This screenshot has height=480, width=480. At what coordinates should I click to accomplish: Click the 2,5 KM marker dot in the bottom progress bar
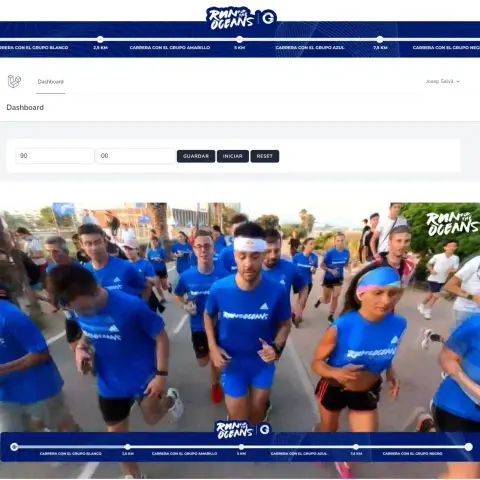[128, 447]
